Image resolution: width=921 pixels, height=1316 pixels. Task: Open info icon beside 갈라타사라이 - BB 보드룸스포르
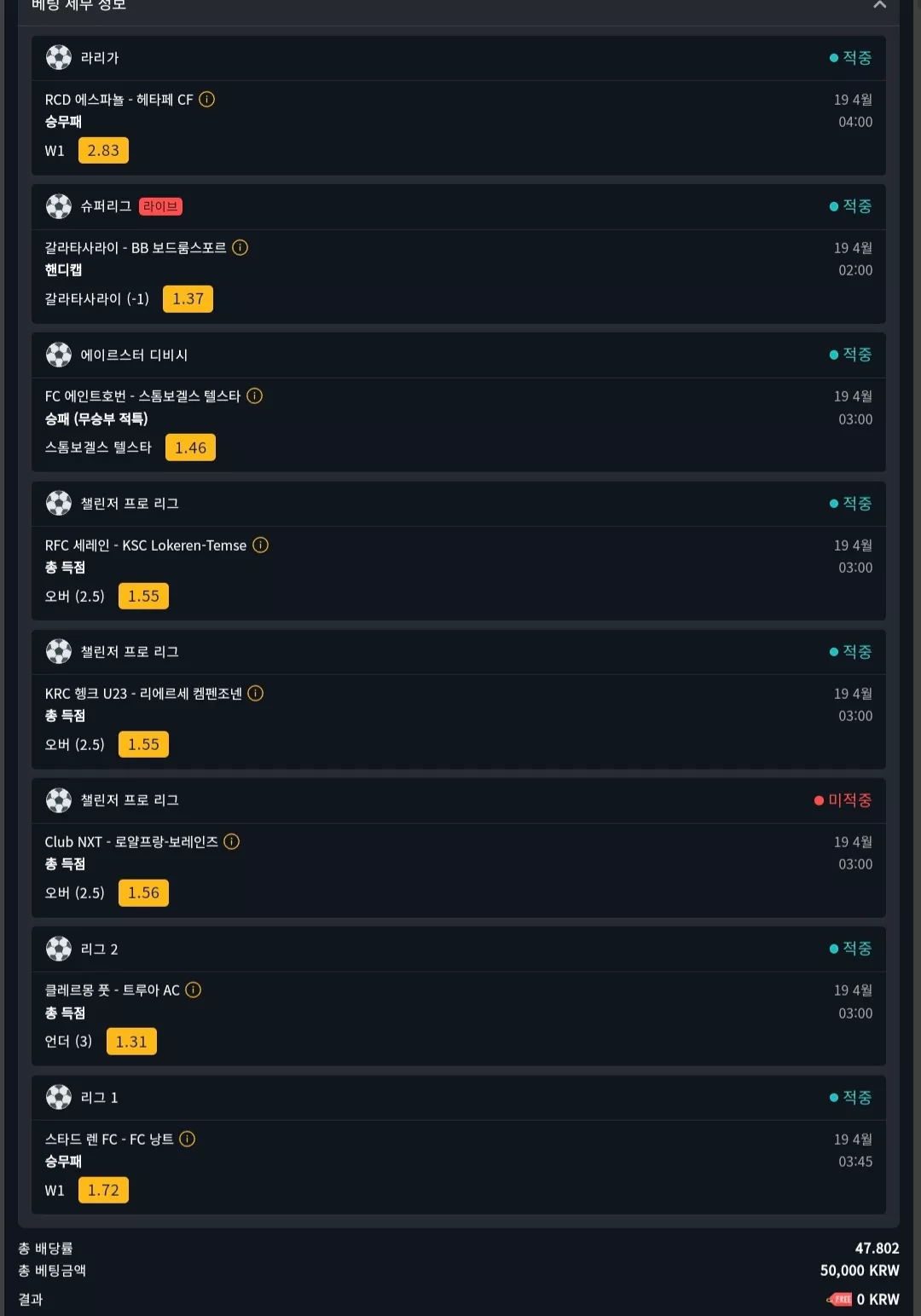click(240, 248)
